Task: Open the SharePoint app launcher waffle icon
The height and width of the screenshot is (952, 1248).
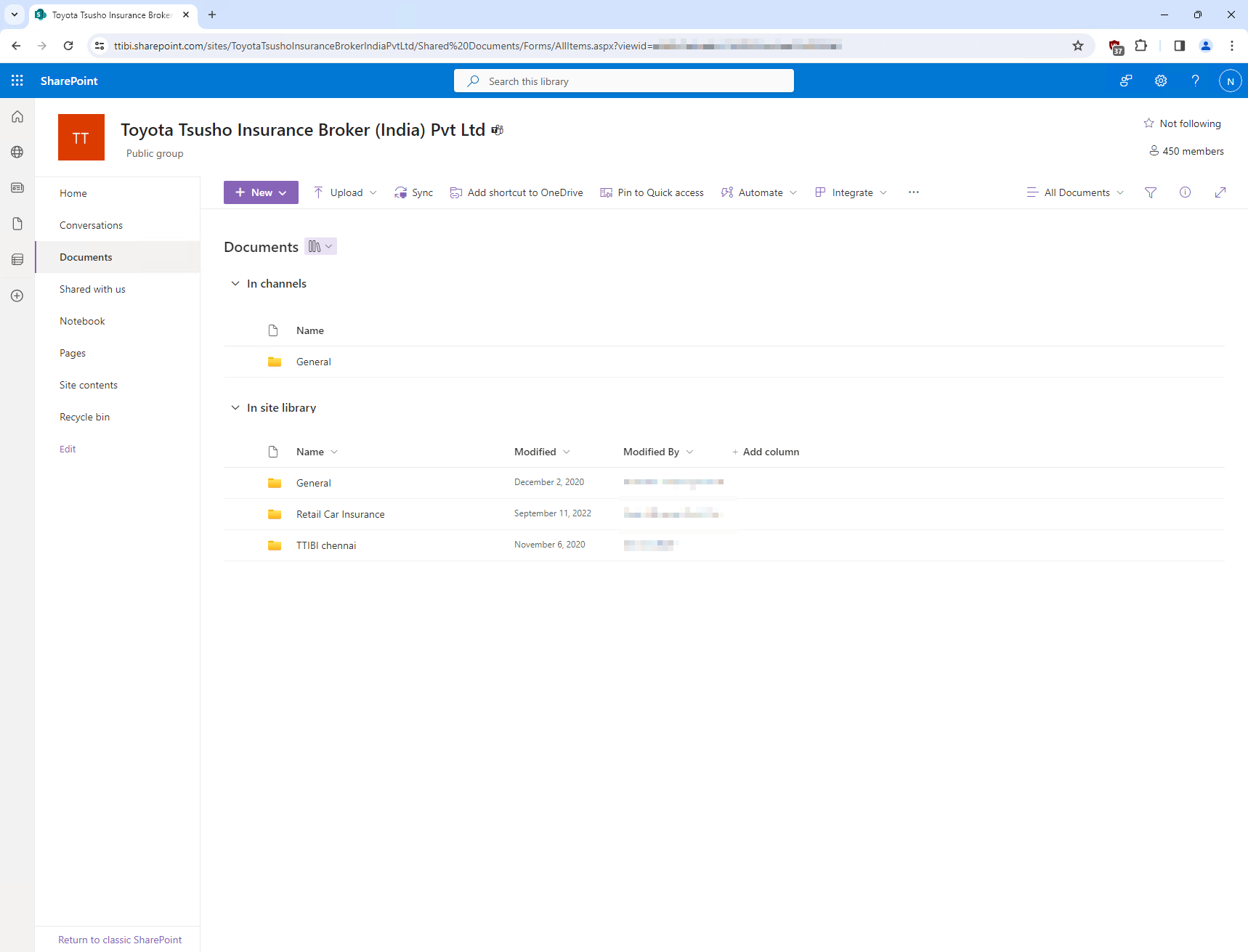Action: 17,81
